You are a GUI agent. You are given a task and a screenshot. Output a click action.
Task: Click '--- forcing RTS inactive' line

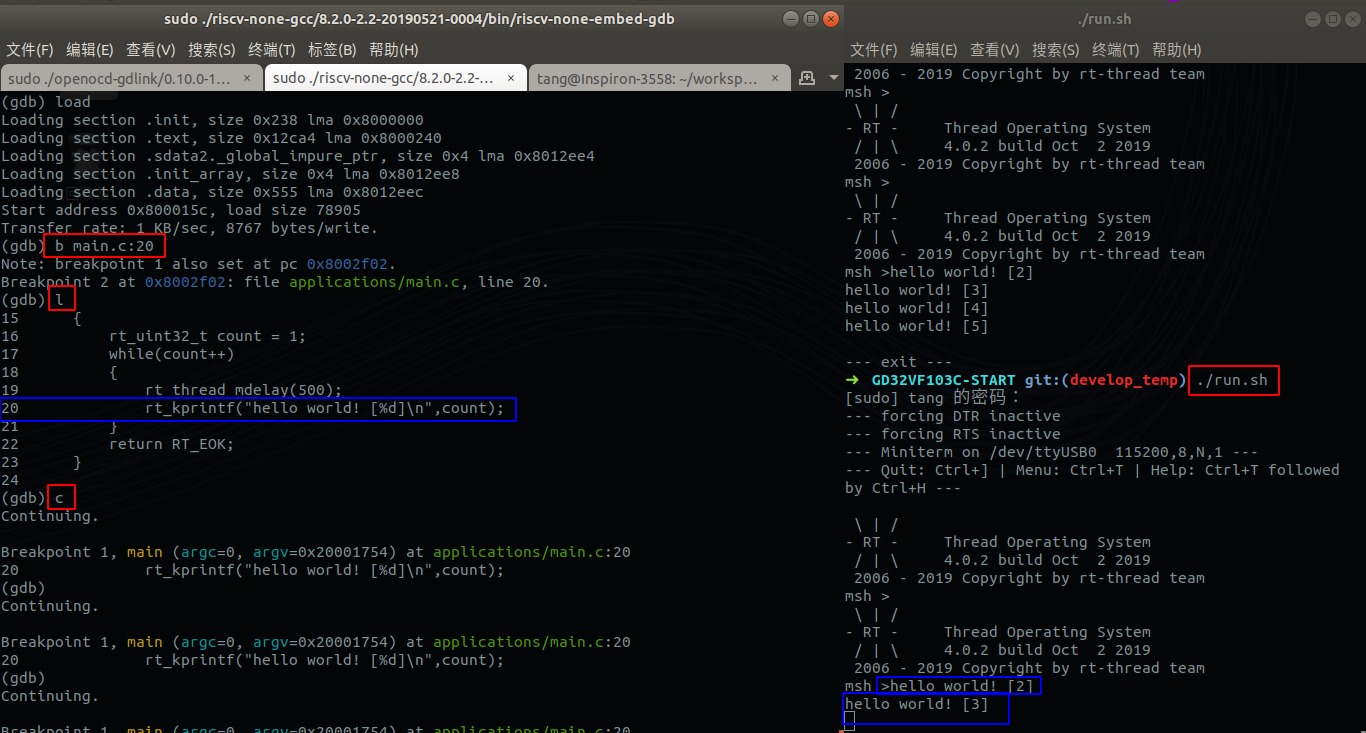[953, 434]
